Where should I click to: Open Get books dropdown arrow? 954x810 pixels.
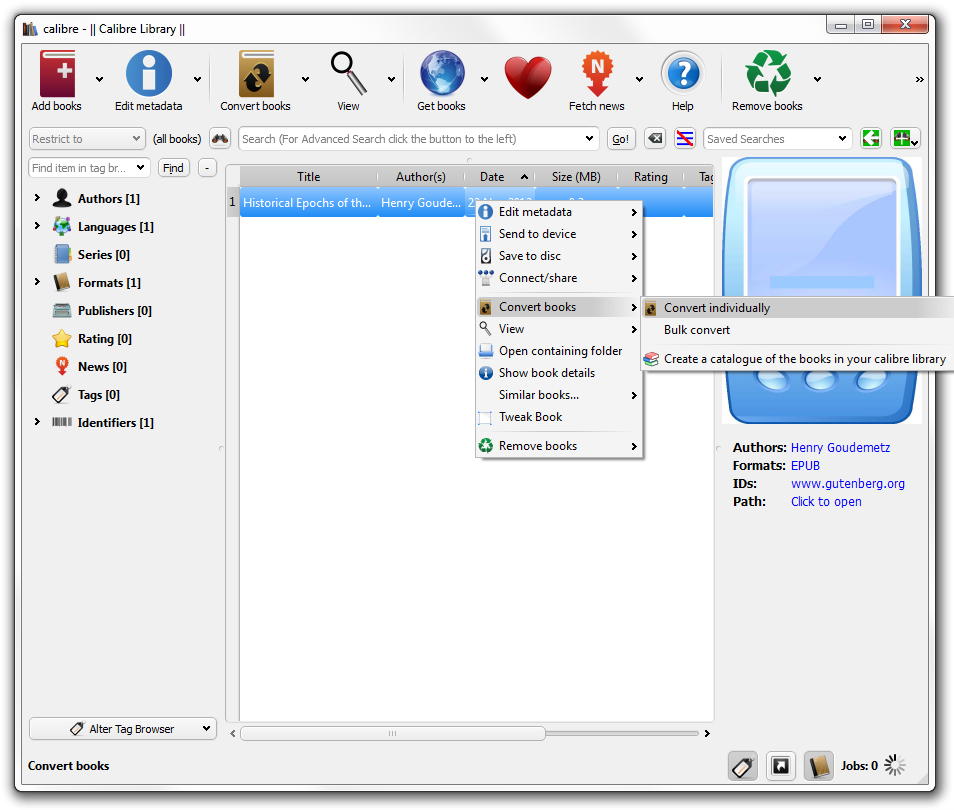[484, 79]
